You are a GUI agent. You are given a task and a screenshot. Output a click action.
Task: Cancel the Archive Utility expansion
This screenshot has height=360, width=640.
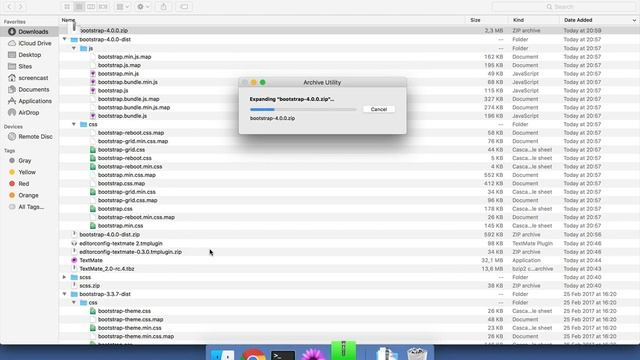(x=378, y=109)
